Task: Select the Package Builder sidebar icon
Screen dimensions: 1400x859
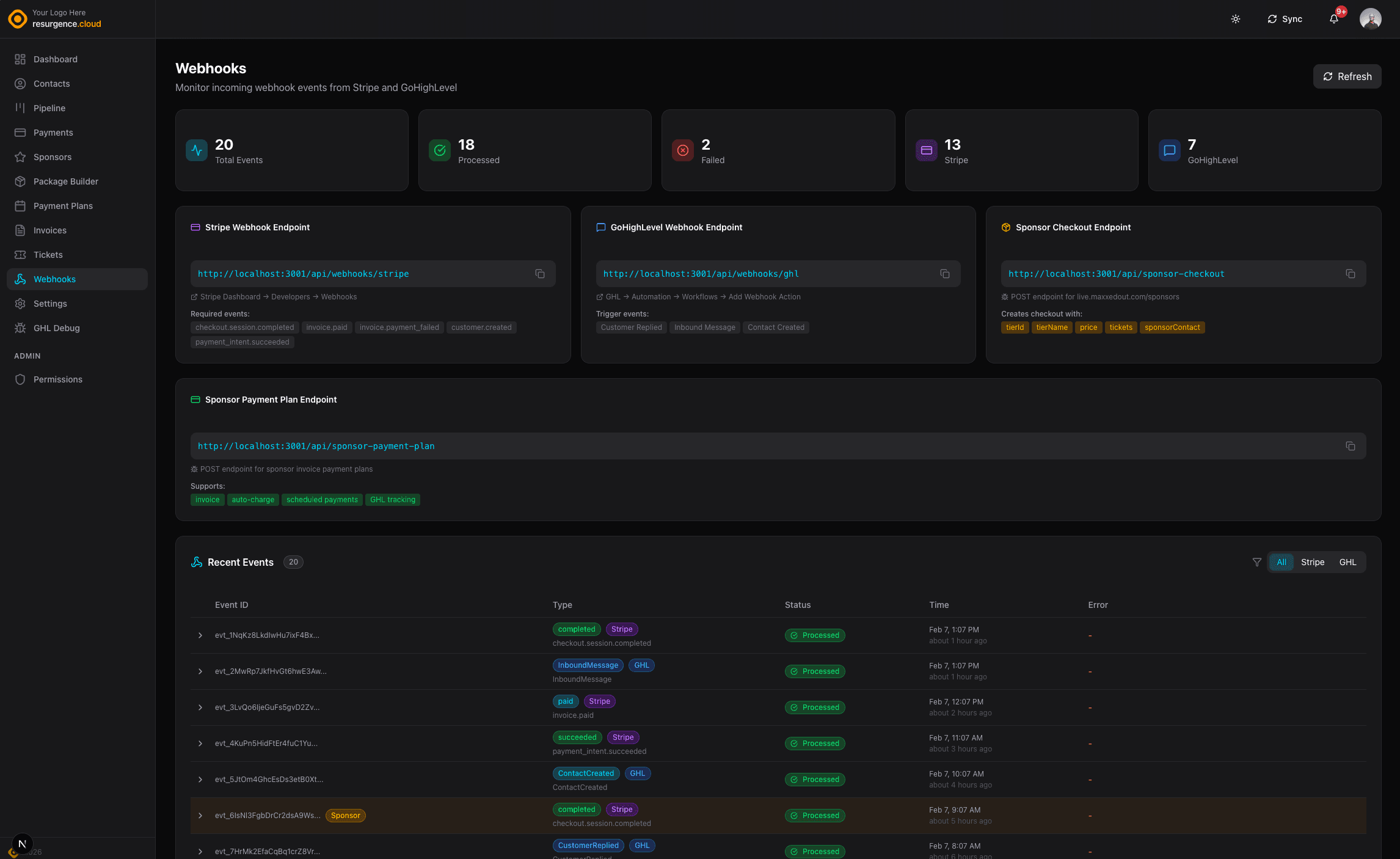Action: pos(20,181)
